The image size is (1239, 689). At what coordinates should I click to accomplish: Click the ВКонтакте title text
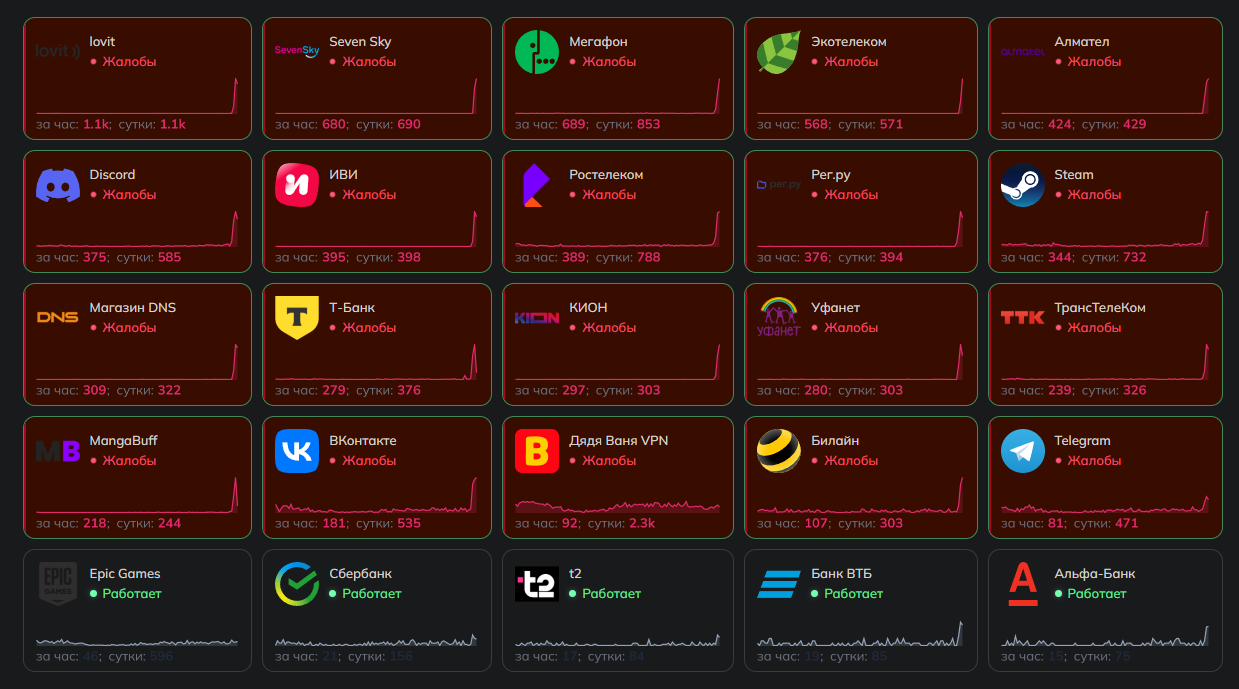pyautogui.click(x=363, y=441)
